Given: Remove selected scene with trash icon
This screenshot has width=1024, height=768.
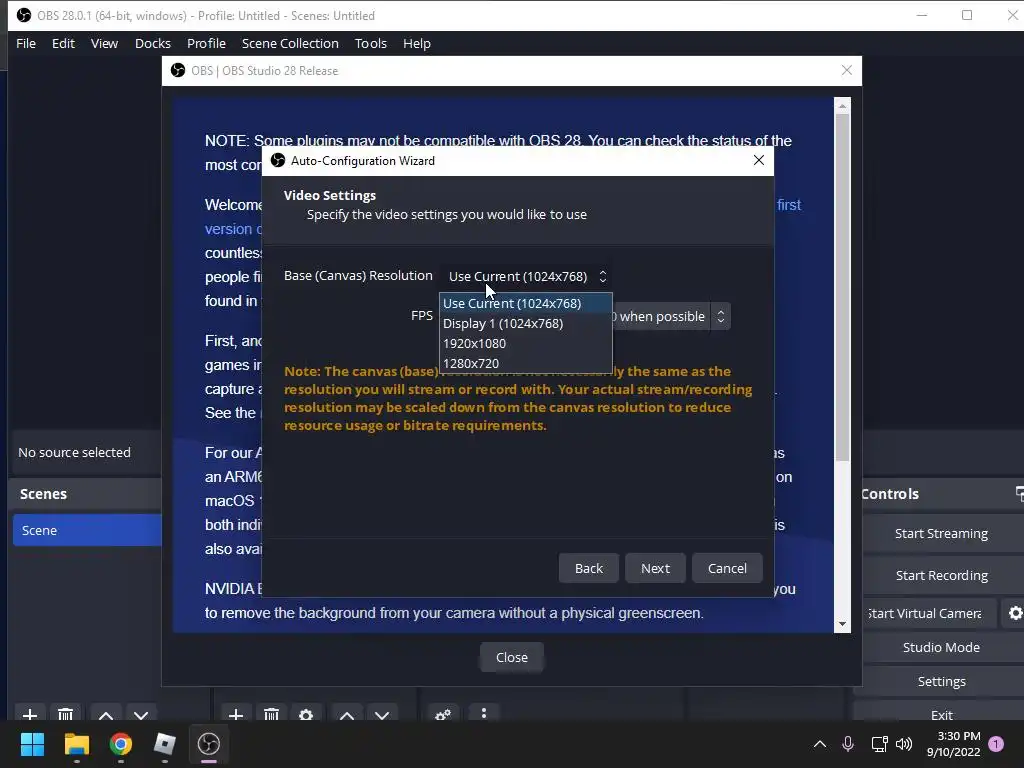Looking at the screenshot, I should (x=65, y=715).
